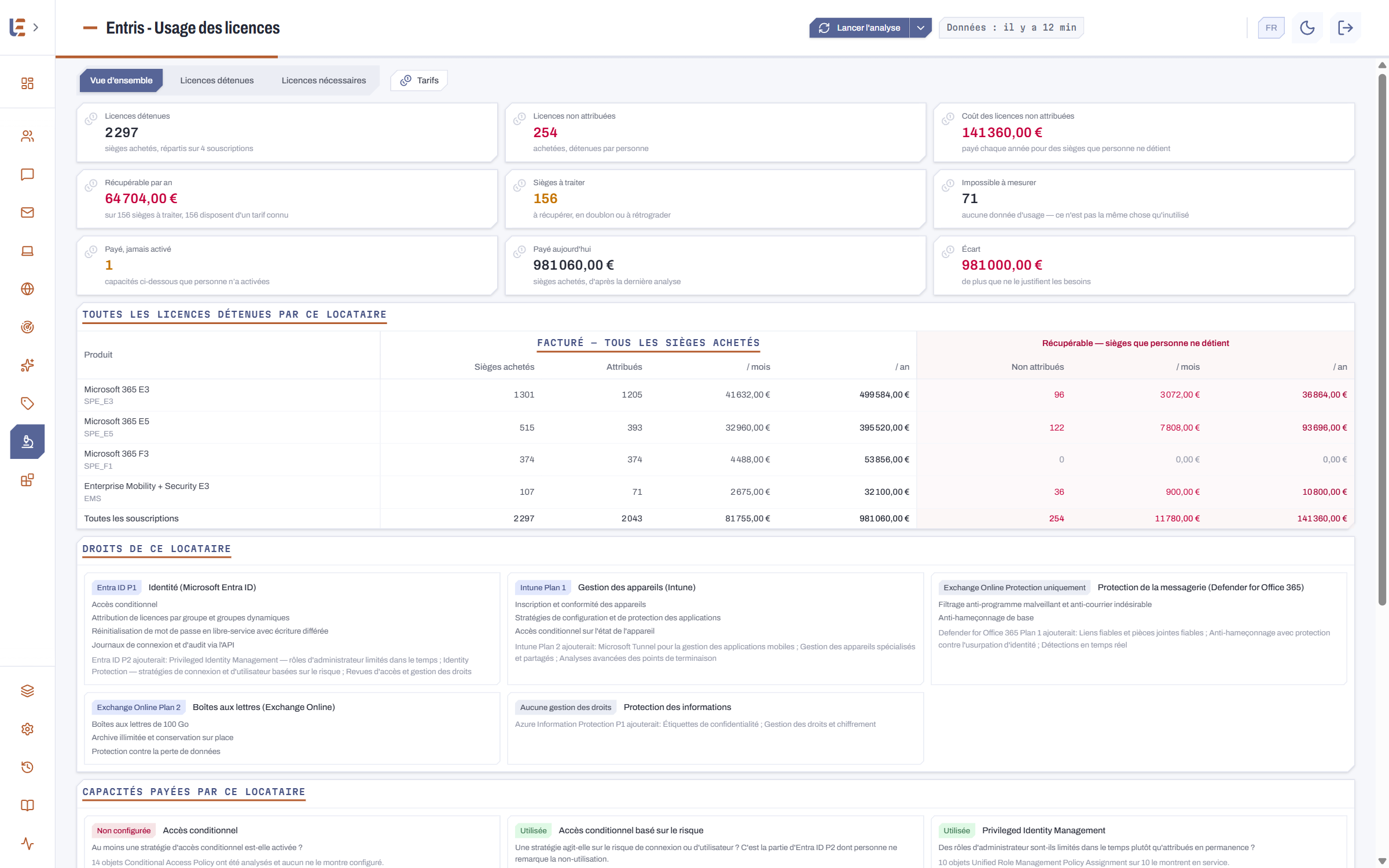
Task: Click the 'Intune Plan 1' badge
Action: [x=543, y=587]
